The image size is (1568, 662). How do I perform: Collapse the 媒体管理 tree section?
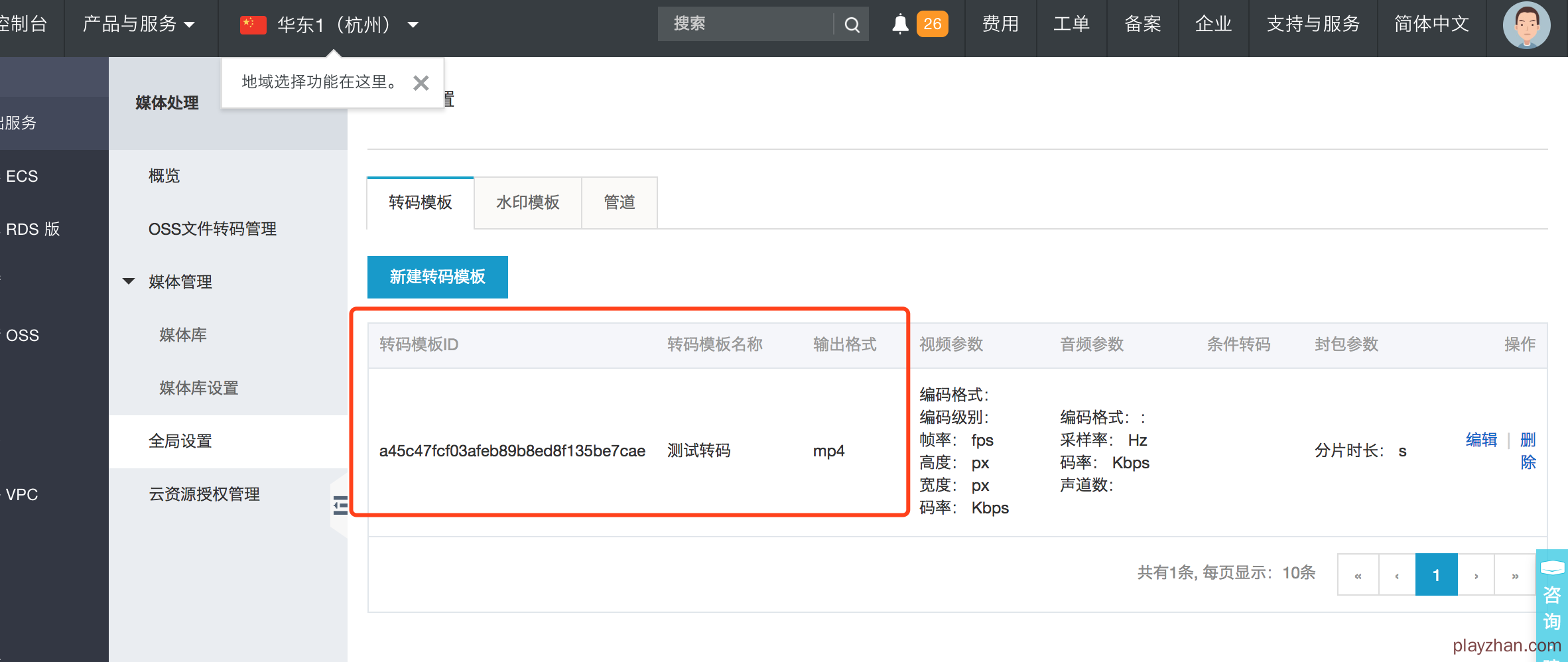click(129, 281)
